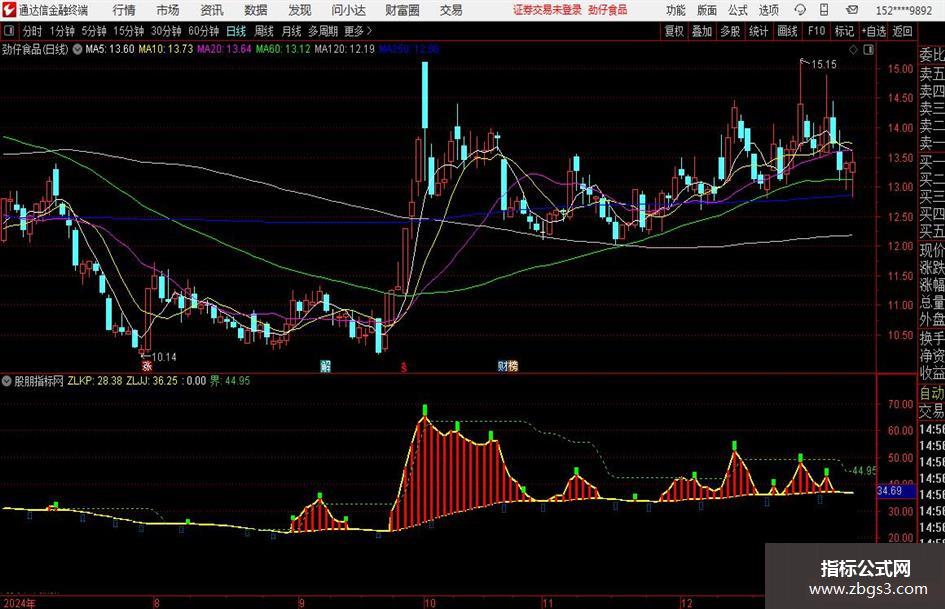This screenshot has width=945, height=609.
Task: Click the 34.69 highlighted axis value
Action: click(890, 491)
